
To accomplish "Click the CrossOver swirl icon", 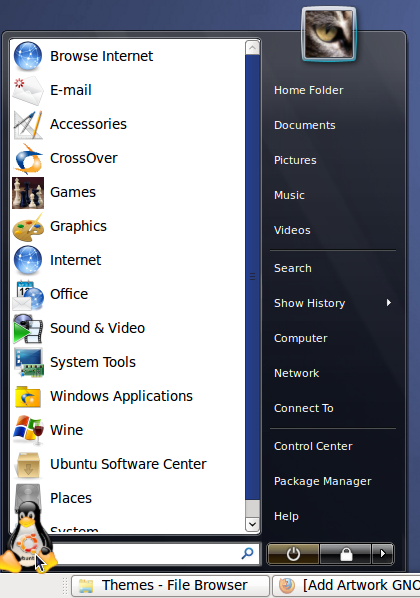I will [x=28, y=158].
